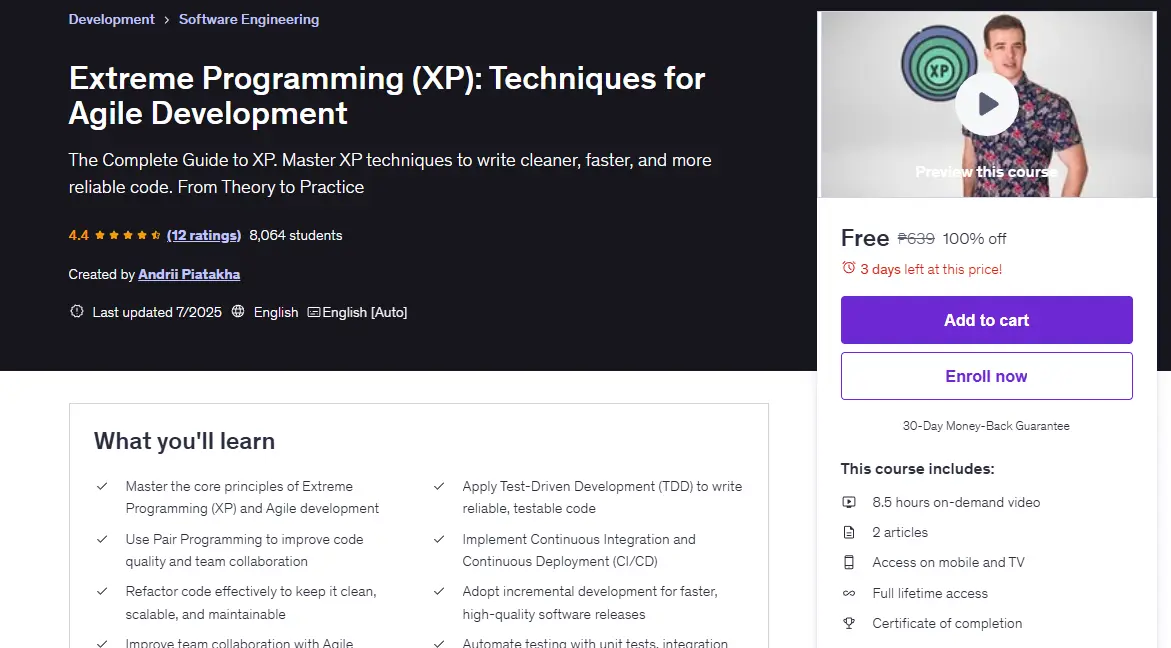Play the course preview video
Viewport: 1171px width, 648px height.
coord(987,104)
